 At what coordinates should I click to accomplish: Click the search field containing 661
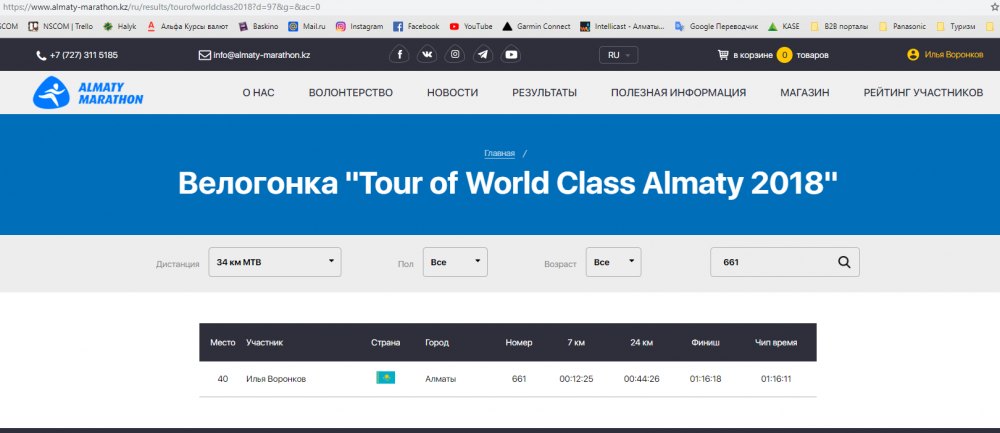click(x=770, y=262)
